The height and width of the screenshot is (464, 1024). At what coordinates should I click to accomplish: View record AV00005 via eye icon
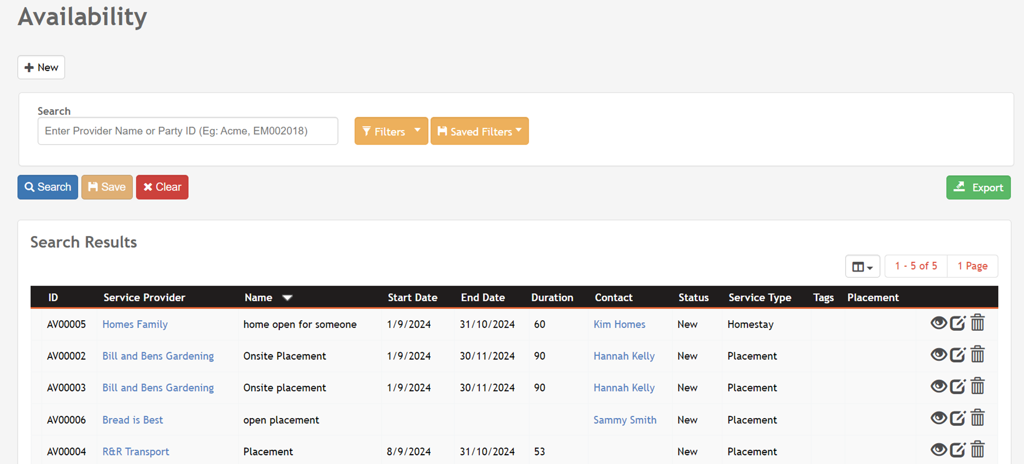(x=938, y=323)
